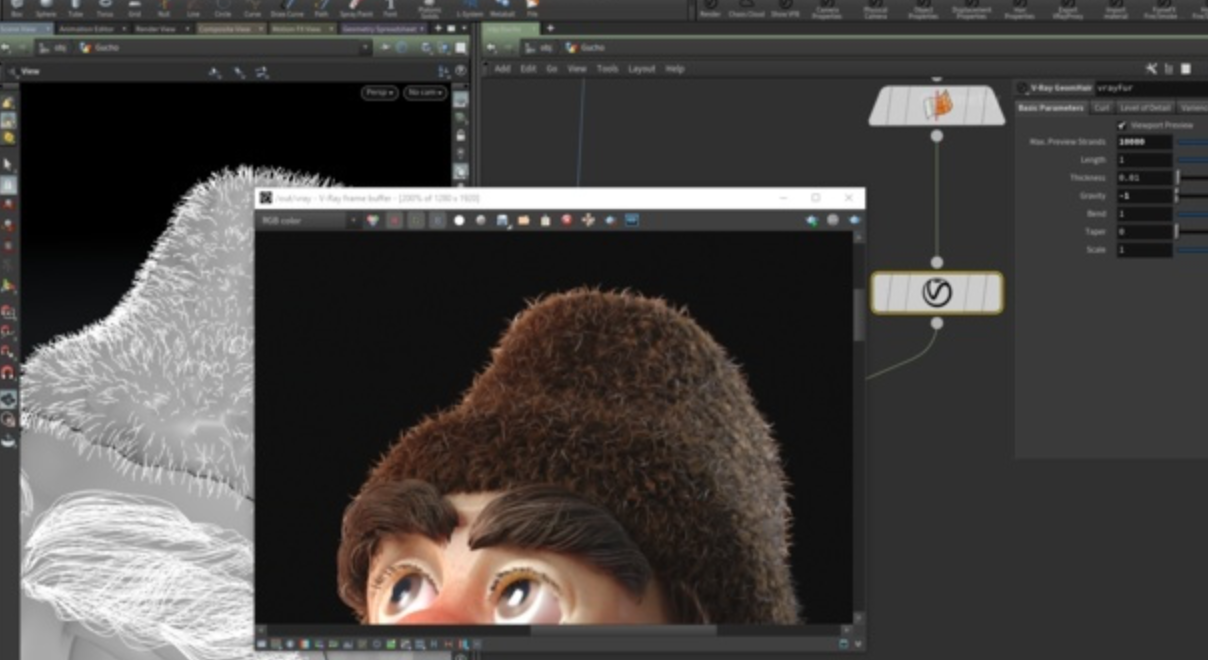Click the Thickness value field
Image resolution: width=1208 pixels, height=660 pixels.
point(1144,178)
